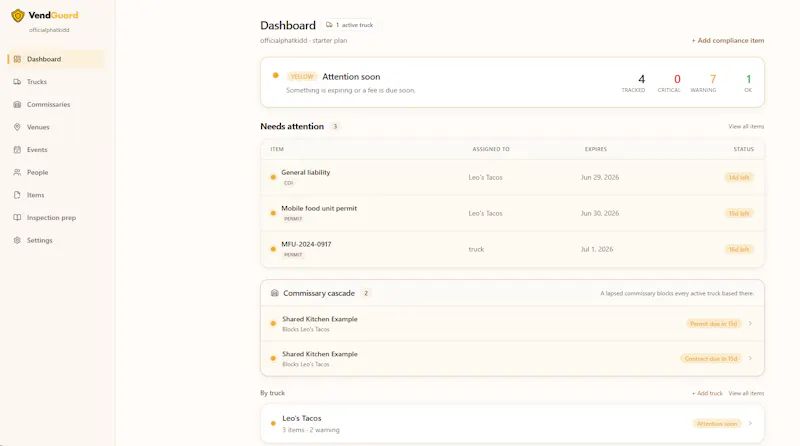Expand Shared Kitchen Example Permit due row chevron
Screen dimensions: 800x446
(750, 324)
